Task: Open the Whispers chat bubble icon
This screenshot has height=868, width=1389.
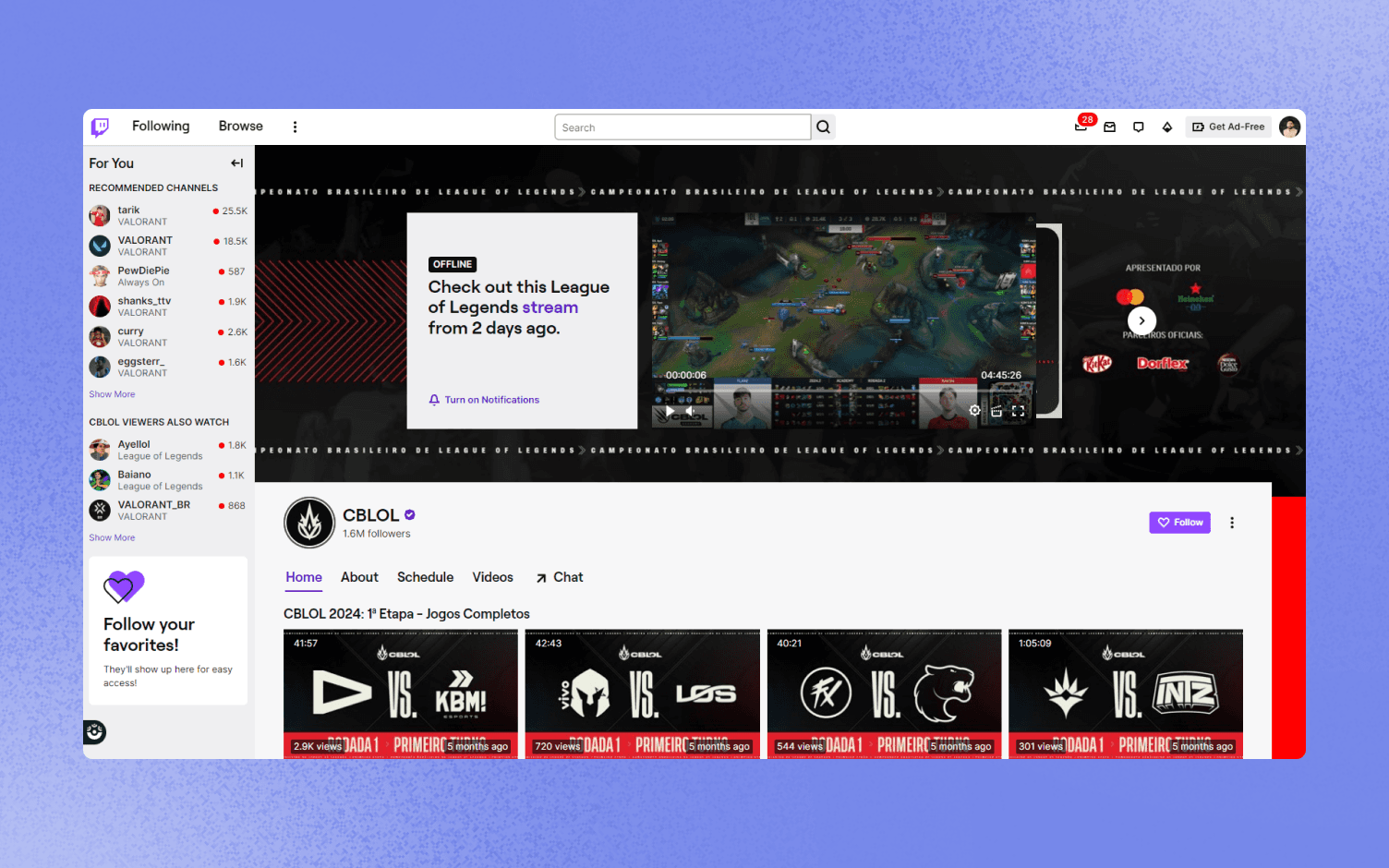Action: (x=1138, y=127)
